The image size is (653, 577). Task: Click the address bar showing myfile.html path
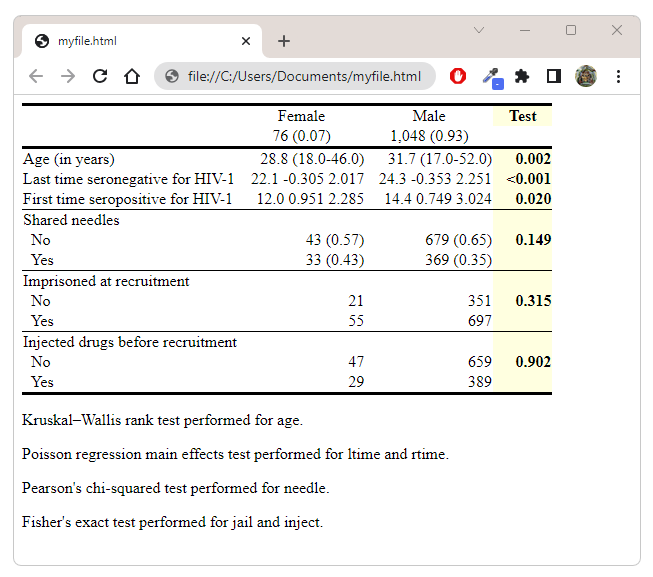click(294, 77)
